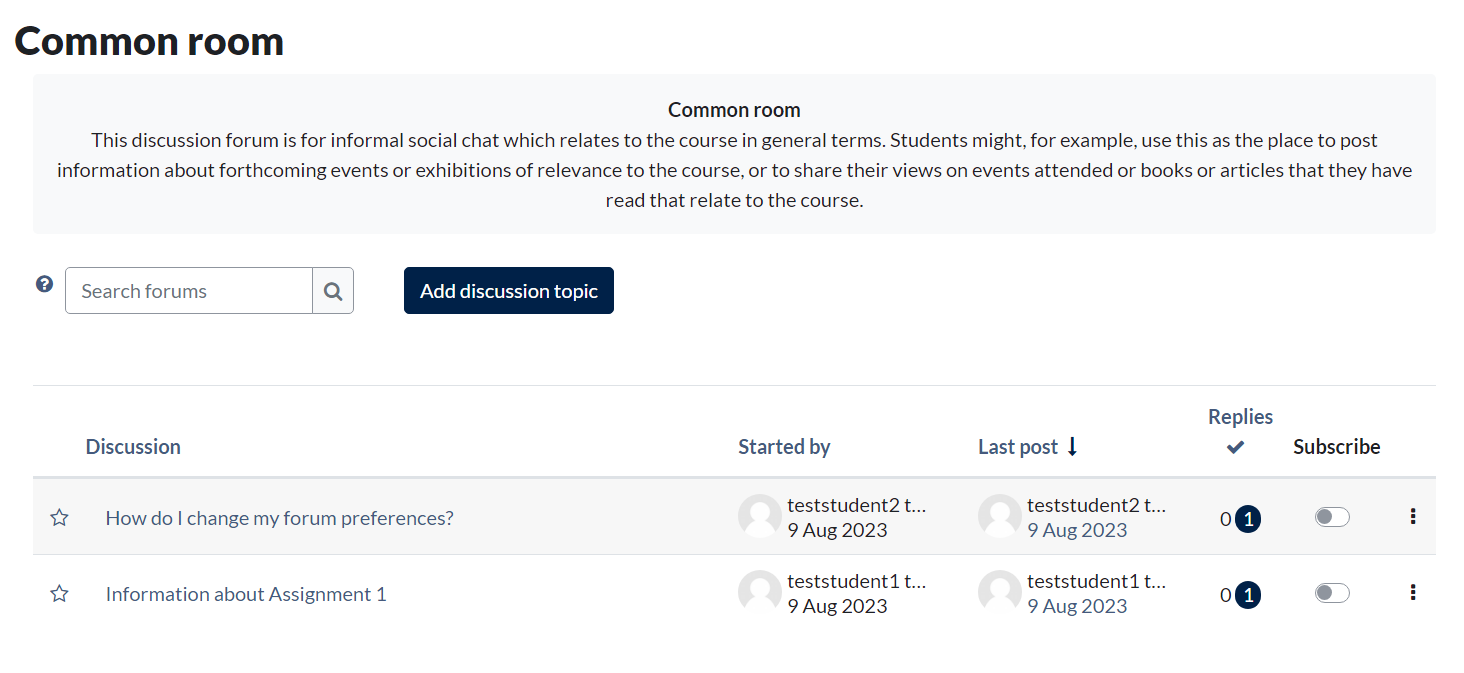Open the search help question mark icon
The width and height of the screenshot is (1464, 673).
(44, 284)
